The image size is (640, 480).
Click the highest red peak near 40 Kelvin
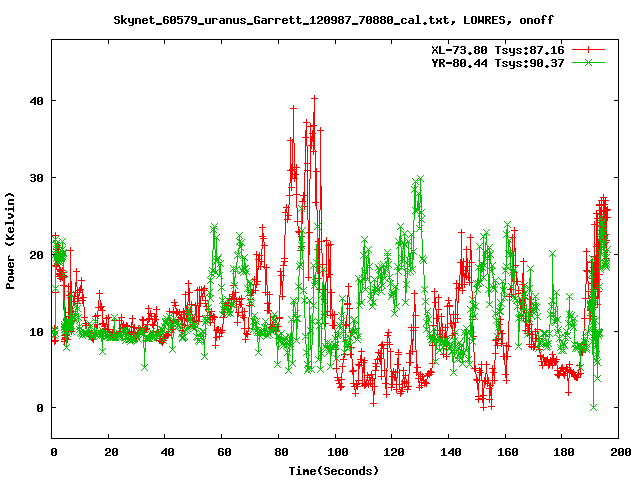click(314, 98)
